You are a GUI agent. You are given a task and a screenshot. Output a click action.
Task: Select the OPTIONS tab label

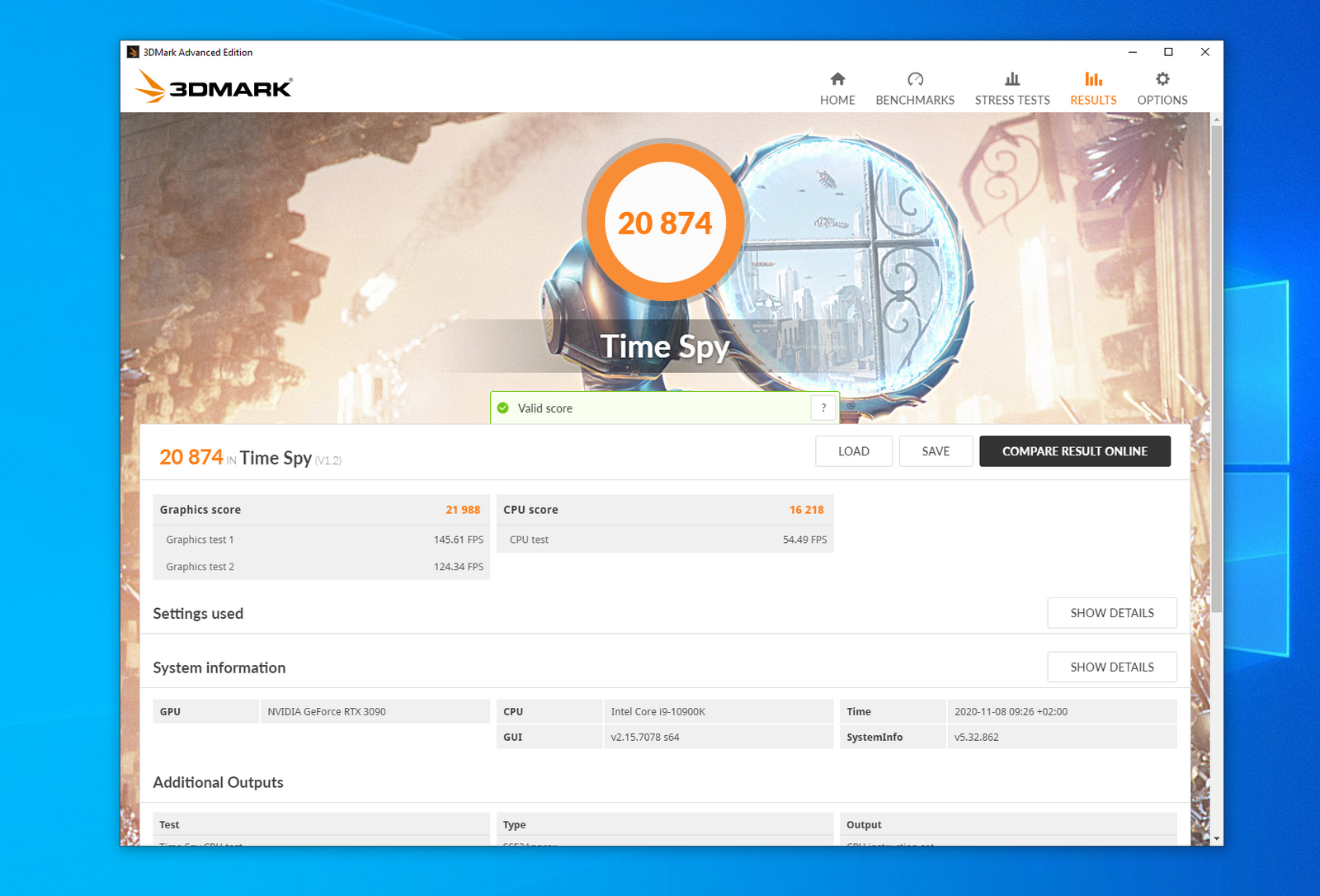coord(1162,100)
